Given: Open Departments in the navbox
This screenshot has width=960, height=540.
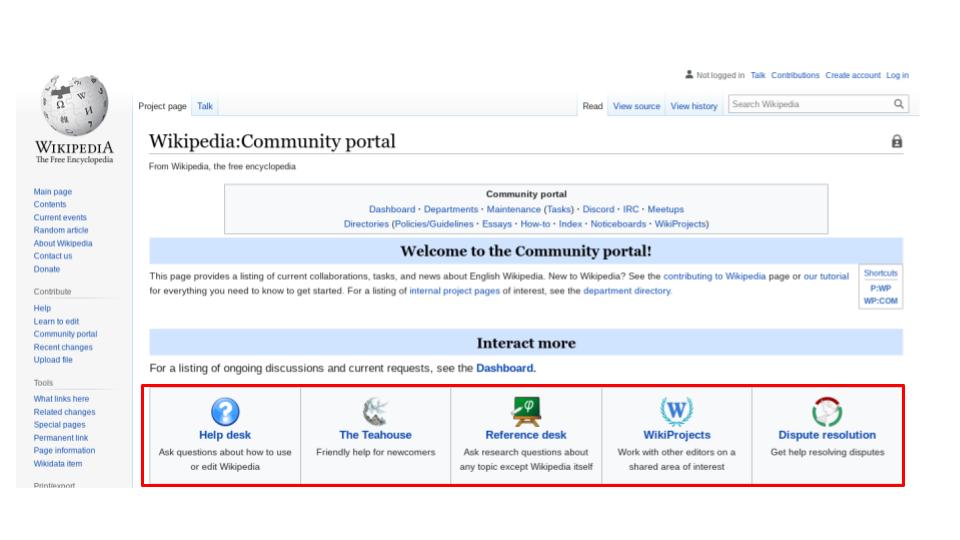Looking at the screenshot, I should coord(451,209).
